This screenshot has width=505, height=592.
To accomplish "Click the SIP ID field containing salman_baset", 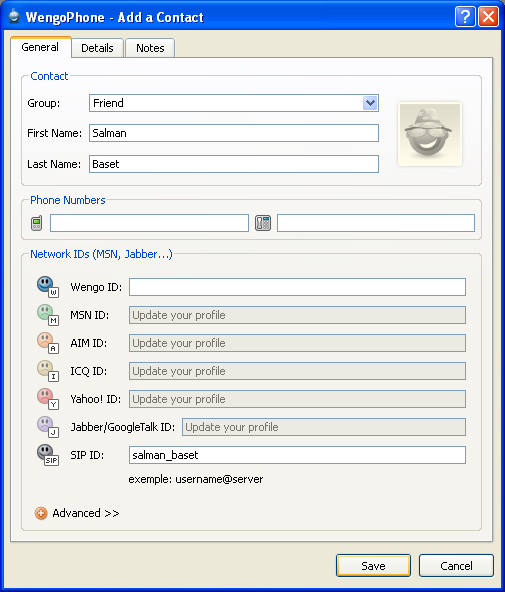I will click(x=297, y=455).
